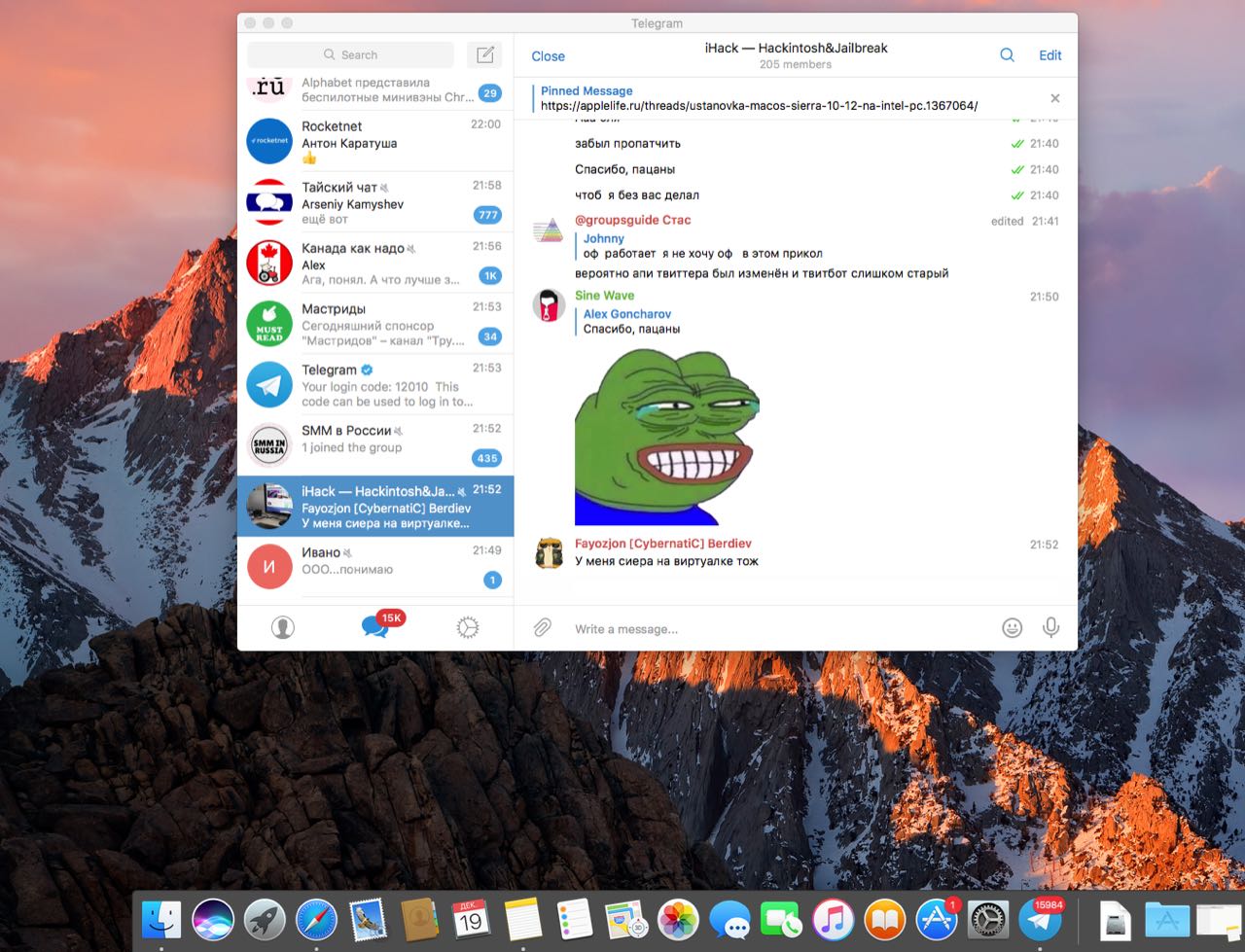The width and height of the screenshot is (1245, 952).
Task: Open the Ивано chat
Action: (x=375, y=567)
